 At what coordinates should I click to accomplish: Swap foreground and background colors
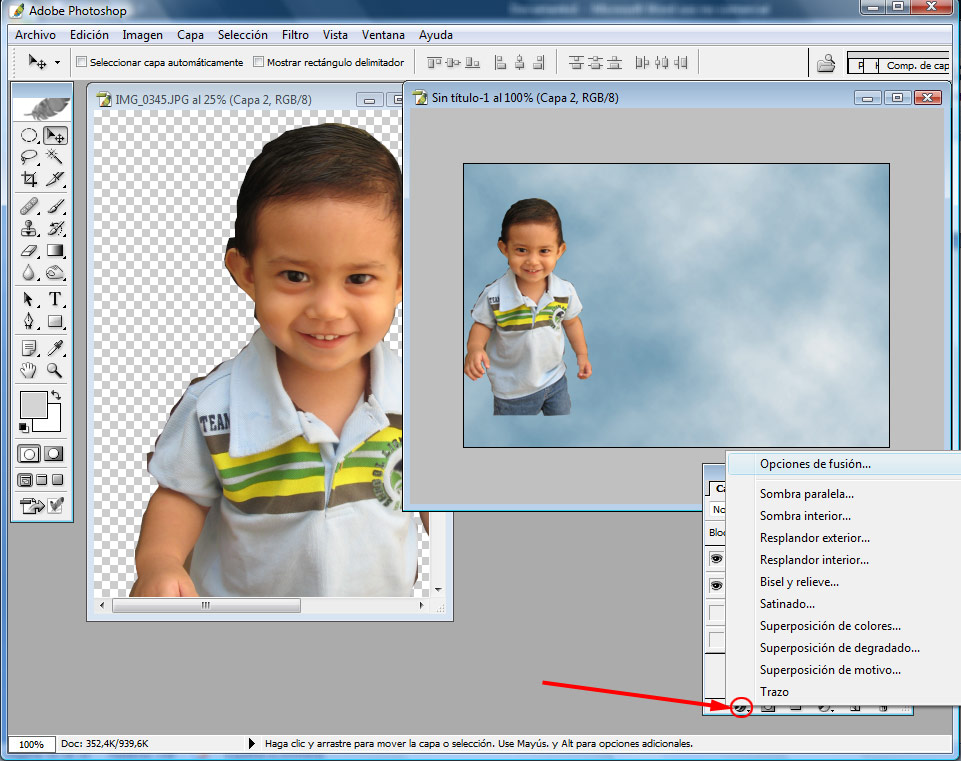click(x=56, y=395)
